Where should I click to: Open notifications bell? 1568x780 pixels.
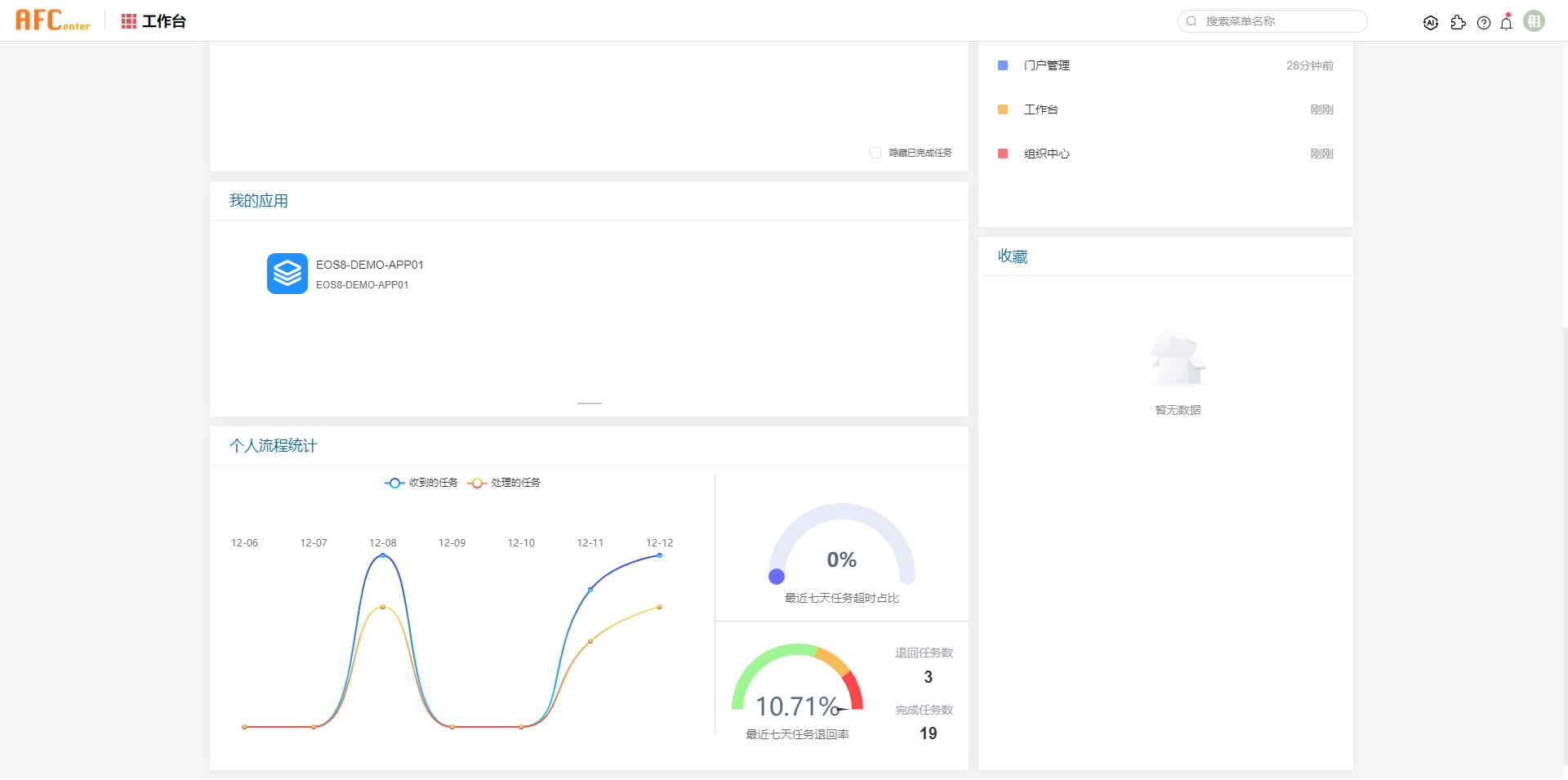point(1507,23)
